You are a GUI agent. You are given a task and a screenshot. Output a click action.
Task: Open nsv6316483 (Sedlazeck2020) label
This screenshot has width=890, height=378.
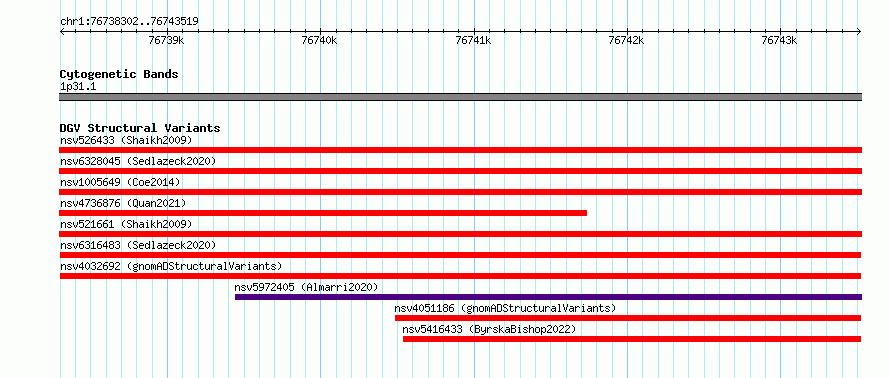coord(138,245)
